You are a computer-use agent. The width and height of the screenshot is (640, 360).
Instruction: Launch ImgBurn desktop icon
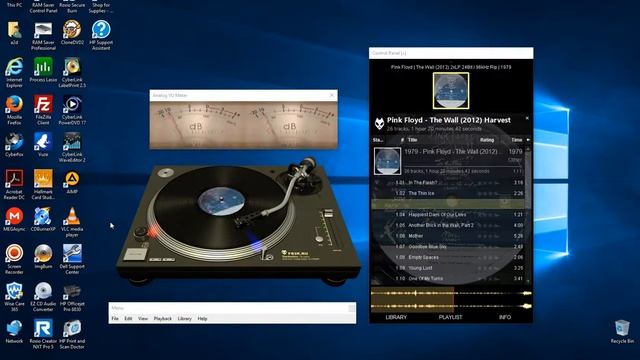pos(43,257)
